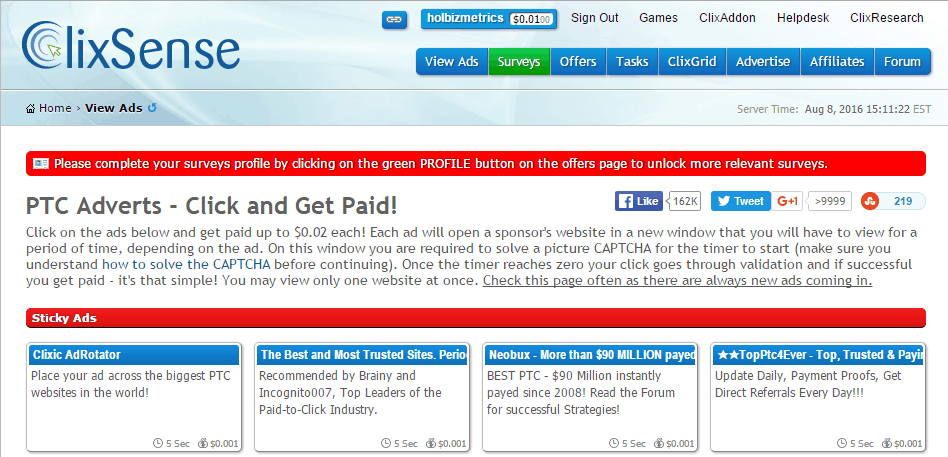Open the ClixResearch link
This screenshot has height=457, width=948.
(887, 18)
